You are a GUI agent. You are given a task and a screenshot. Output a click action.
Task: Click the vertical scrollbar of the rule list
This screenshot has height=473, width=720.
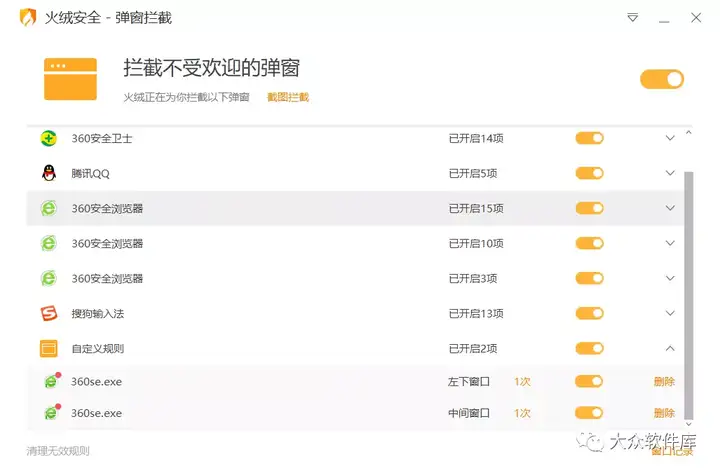click(x=688, y=294)
